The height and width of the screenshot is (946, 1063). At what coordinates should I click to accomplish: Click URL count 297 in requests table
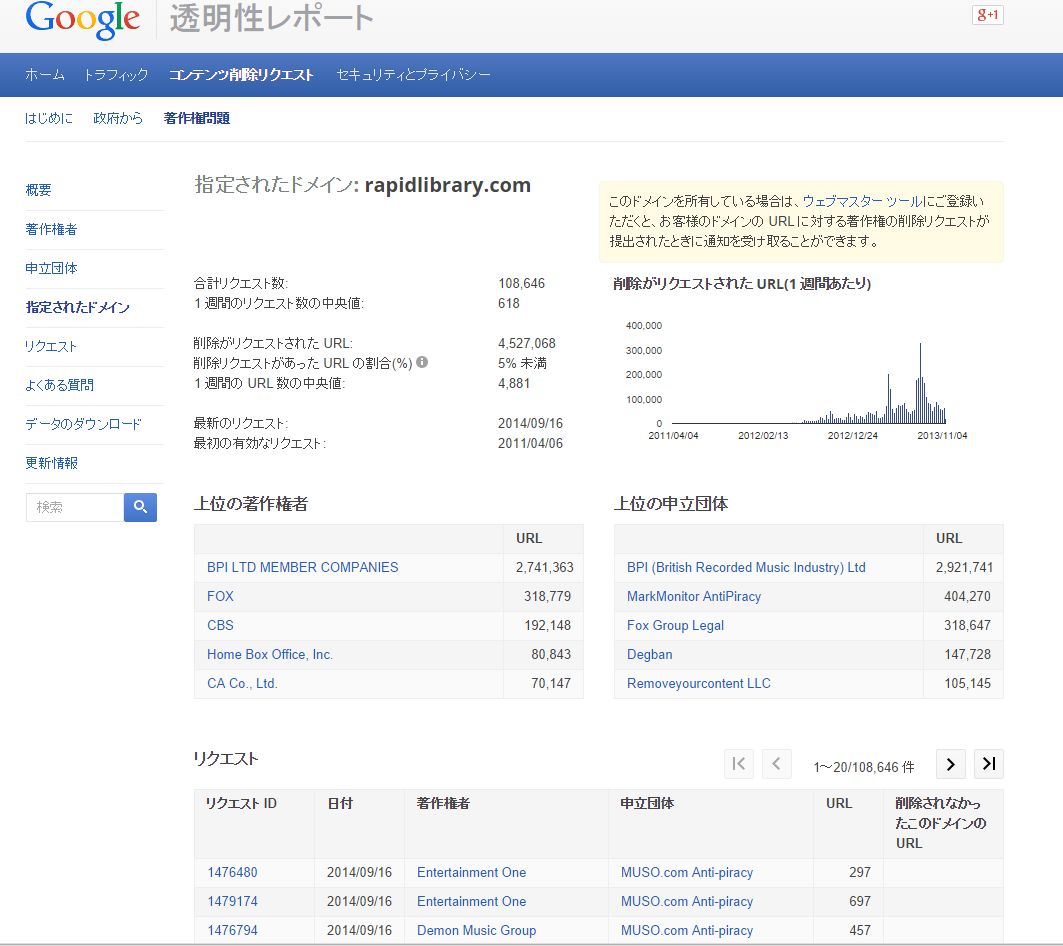(860, 872)
